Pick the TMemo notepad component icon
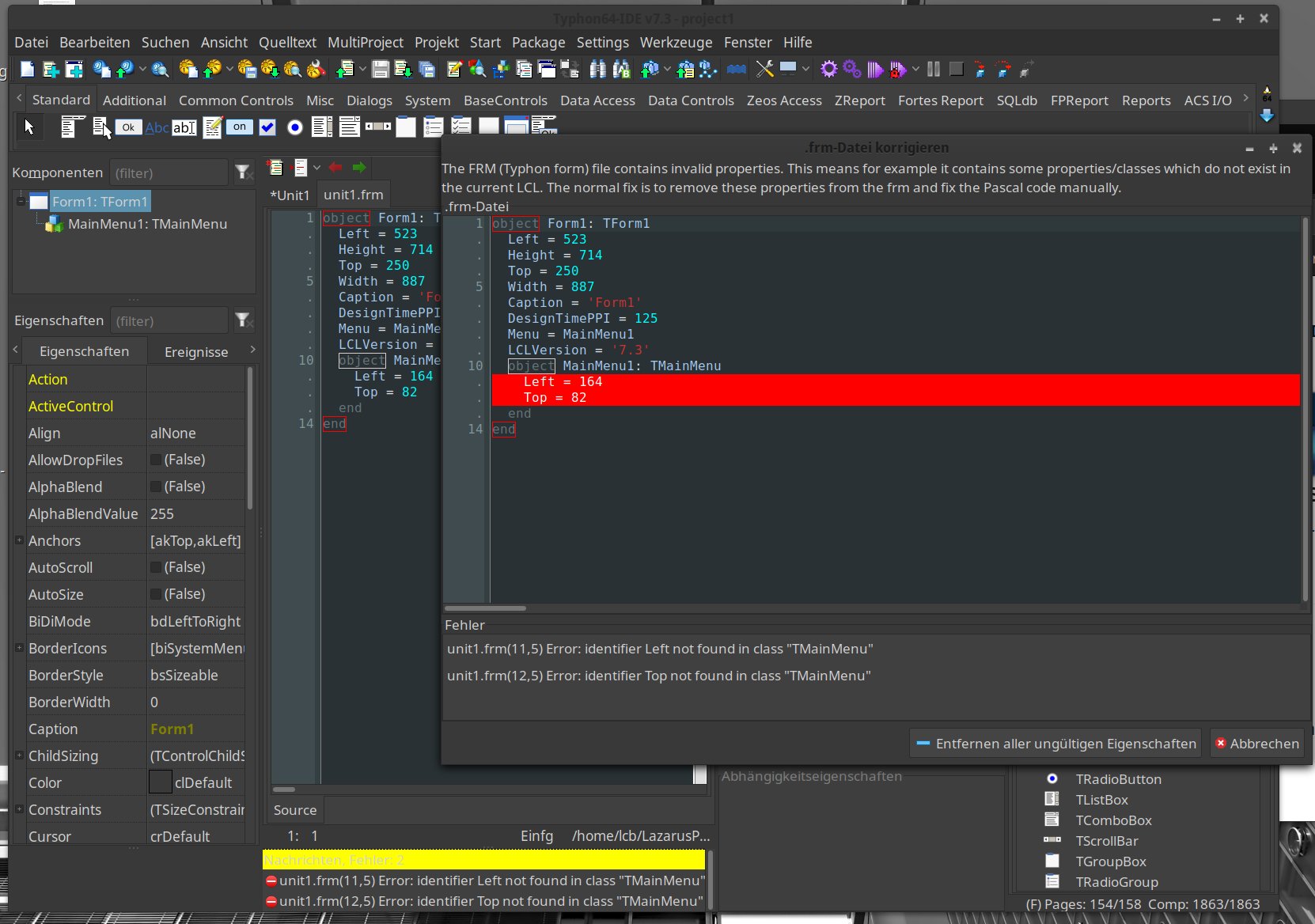1315x924 pixels. pos(212,127)
